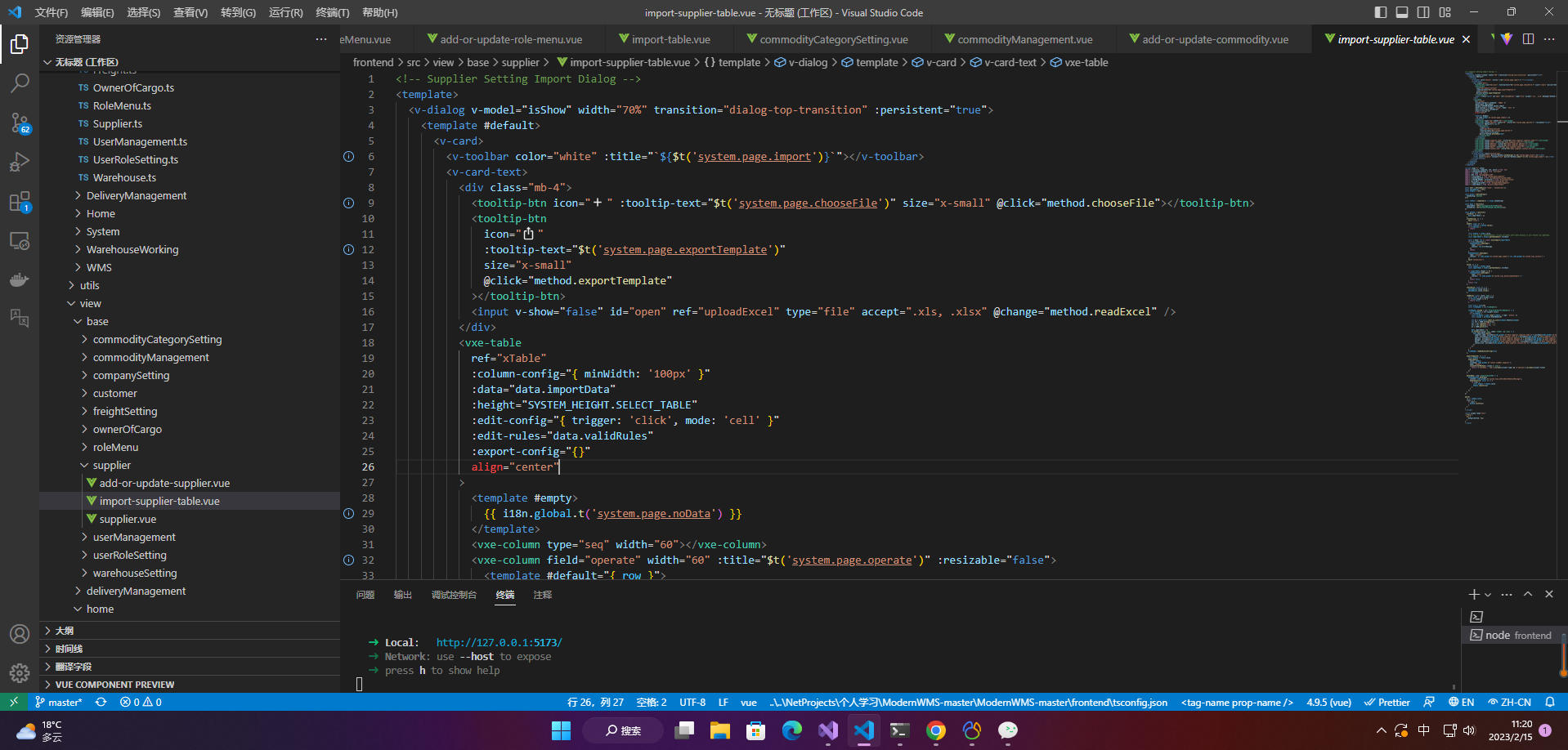The height and width of the screenshot is (750, 1568).
Task: Close the import-supplier-table.vue tab
Action: [x=1466, y=39]
